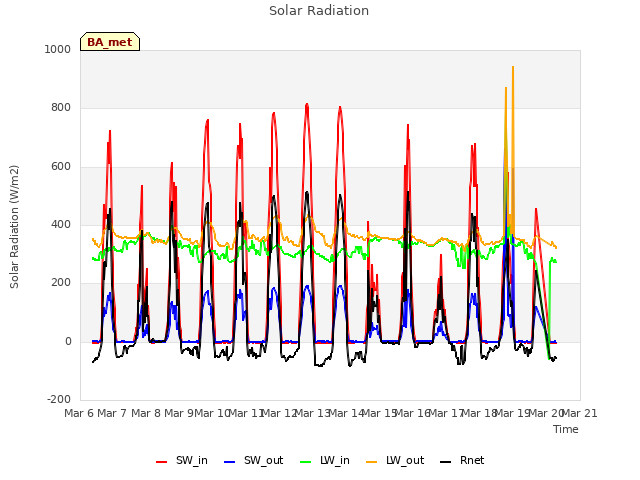Image resolution: width=640 pixels, height=480 pixels.
Task: Click the Solar Radiation (W/m2) axis label
Action: (14, 227)
